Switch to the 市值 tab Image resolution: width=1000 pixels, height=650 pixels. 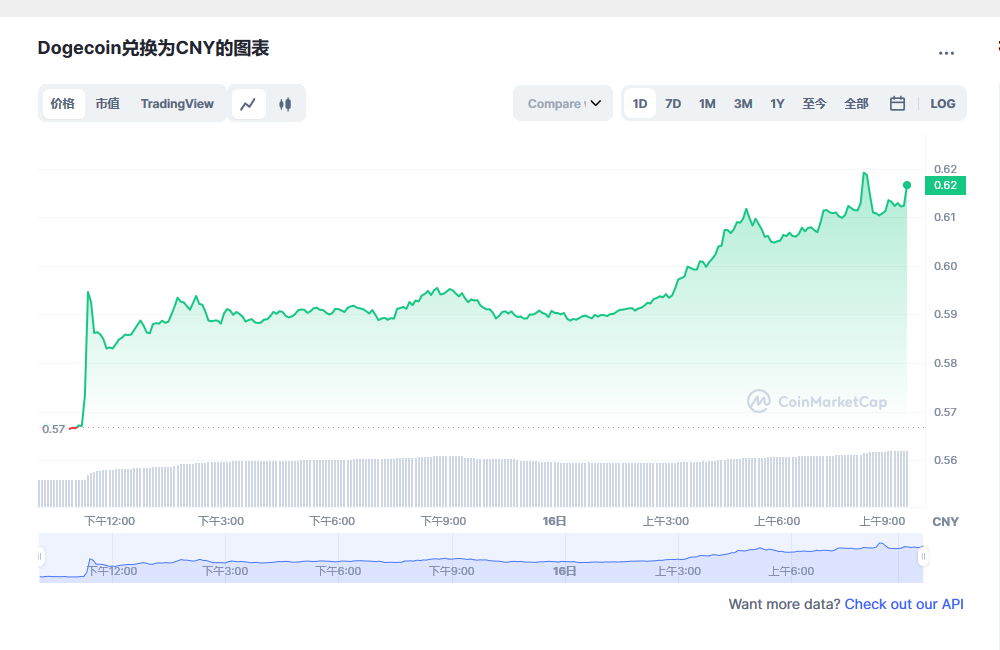click(107, 104)
